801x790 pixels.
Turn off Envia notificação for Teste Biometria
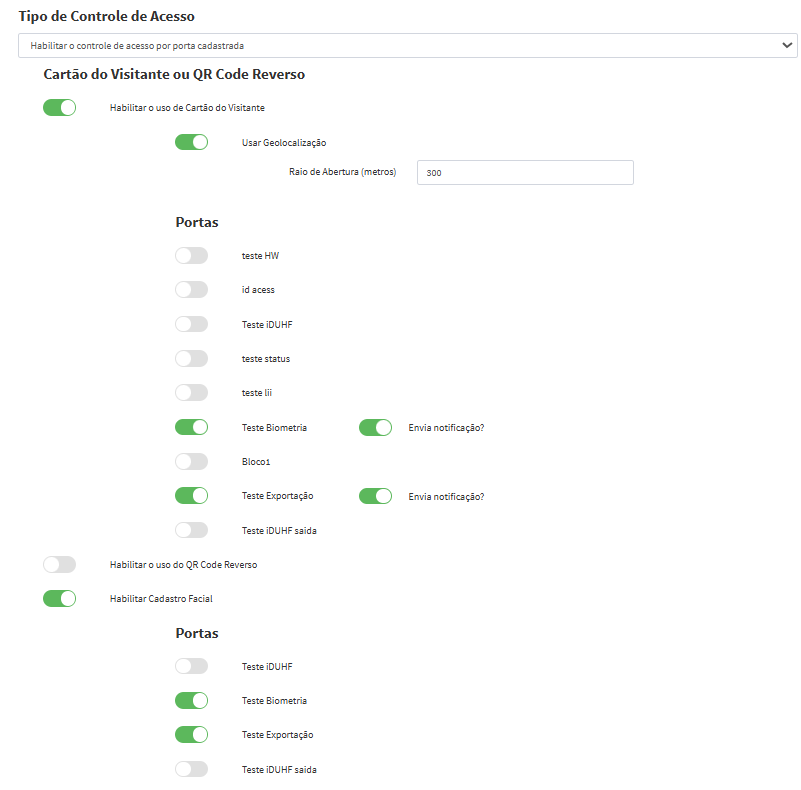375,427
